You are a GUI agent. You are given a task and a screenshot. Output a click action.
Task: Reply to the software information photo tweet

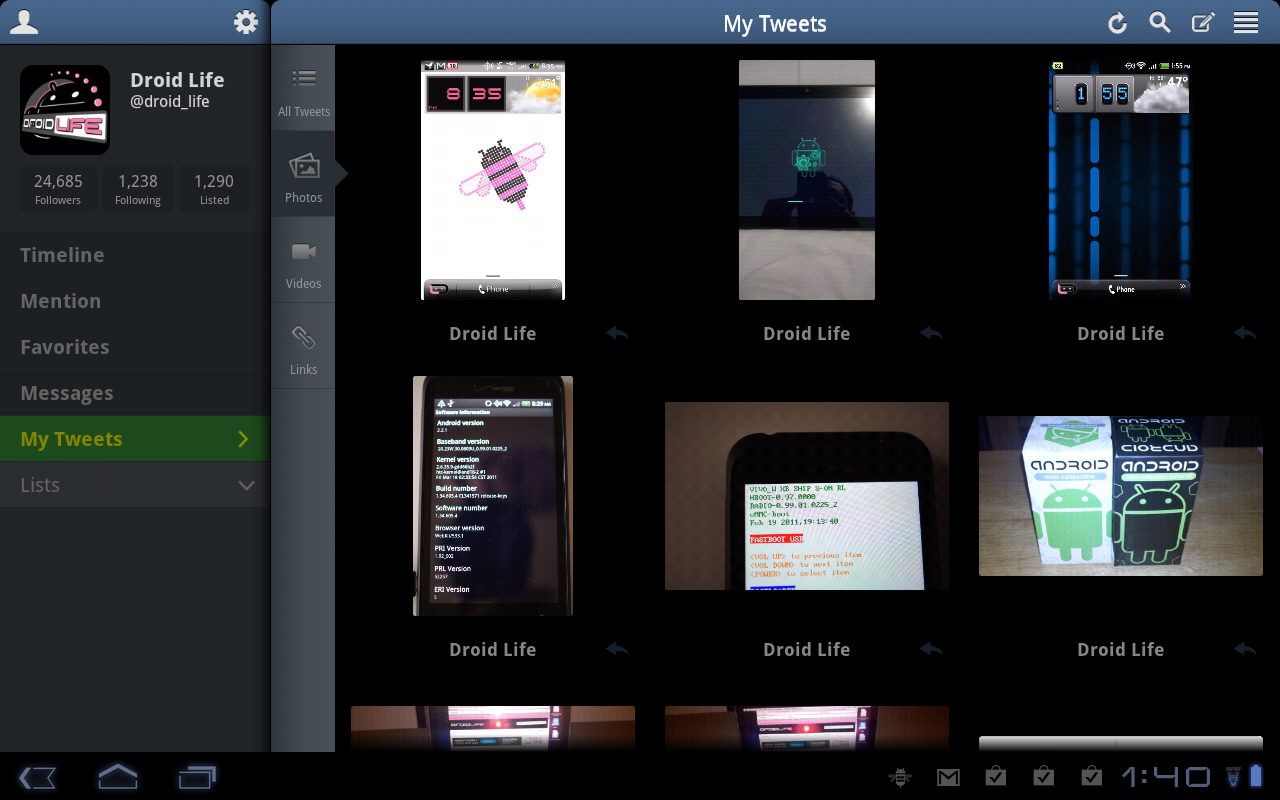tap(617, 649)
